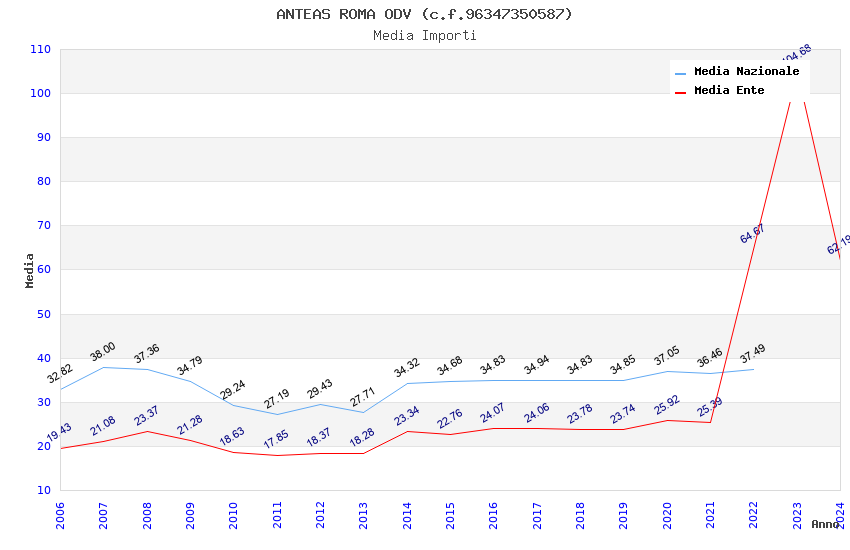Screen dimensions: 850x550
Task: Click the 23.34 ente value label
Action: pyautogui.click(x=407, y=416)
